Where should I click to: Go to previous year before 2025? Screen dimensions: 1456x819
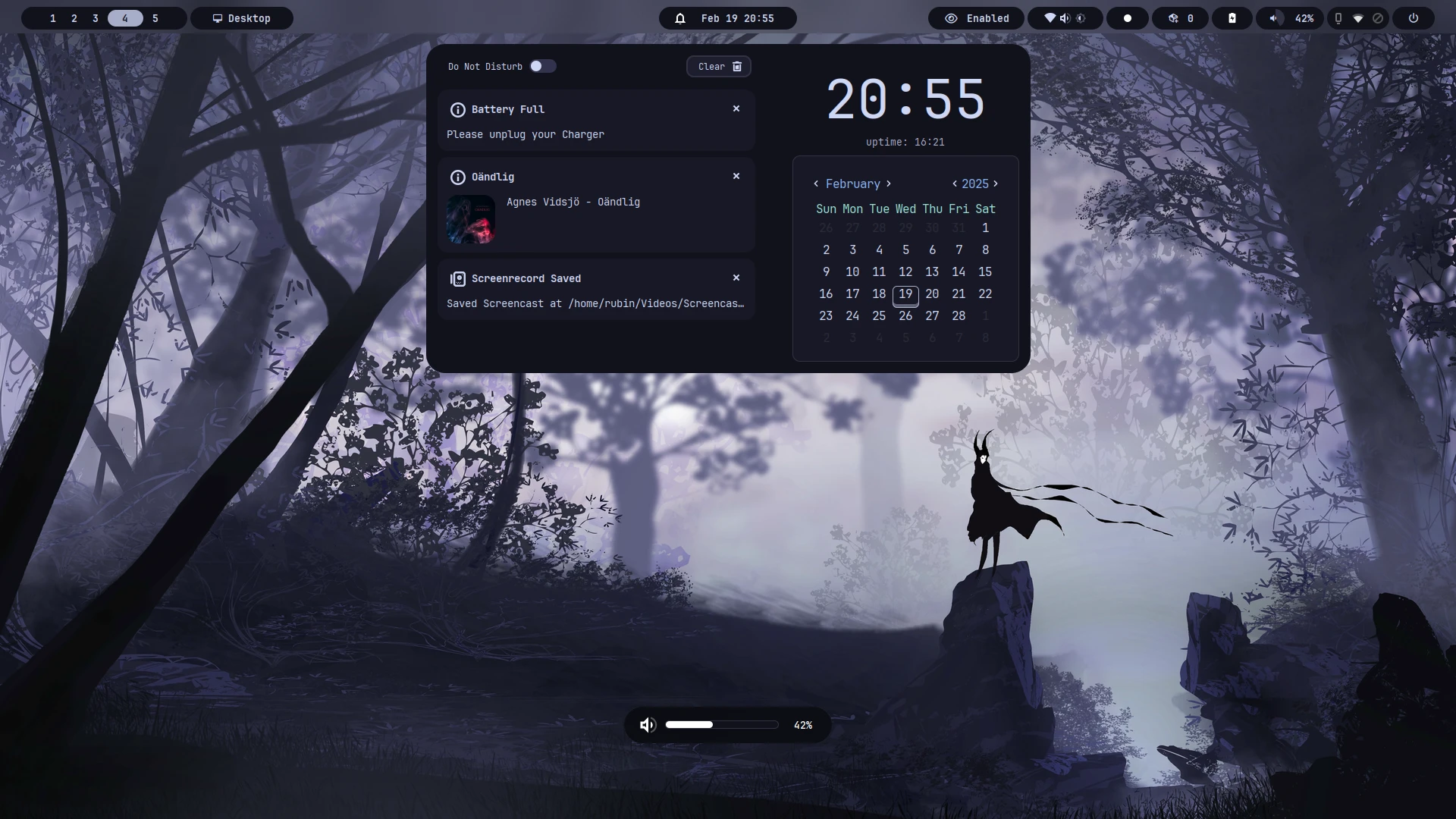click(x=955, y=184)
